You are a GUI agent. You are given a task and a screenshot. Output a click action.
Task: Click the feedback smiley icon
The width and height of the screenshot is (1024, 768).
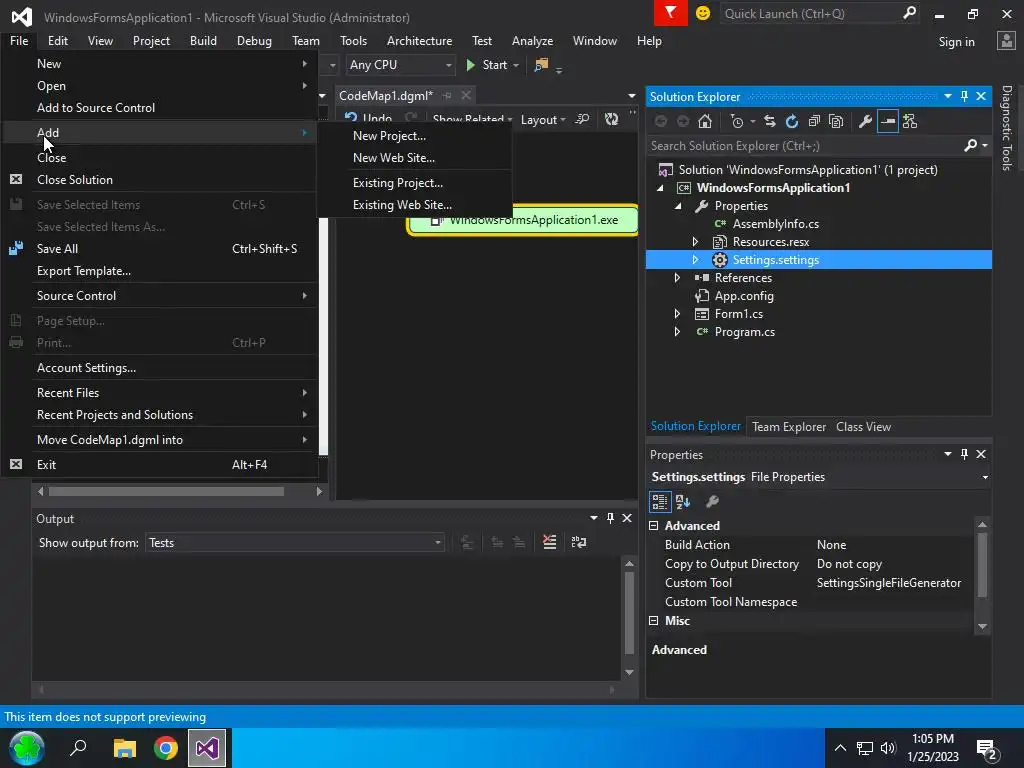click(703, 13)
